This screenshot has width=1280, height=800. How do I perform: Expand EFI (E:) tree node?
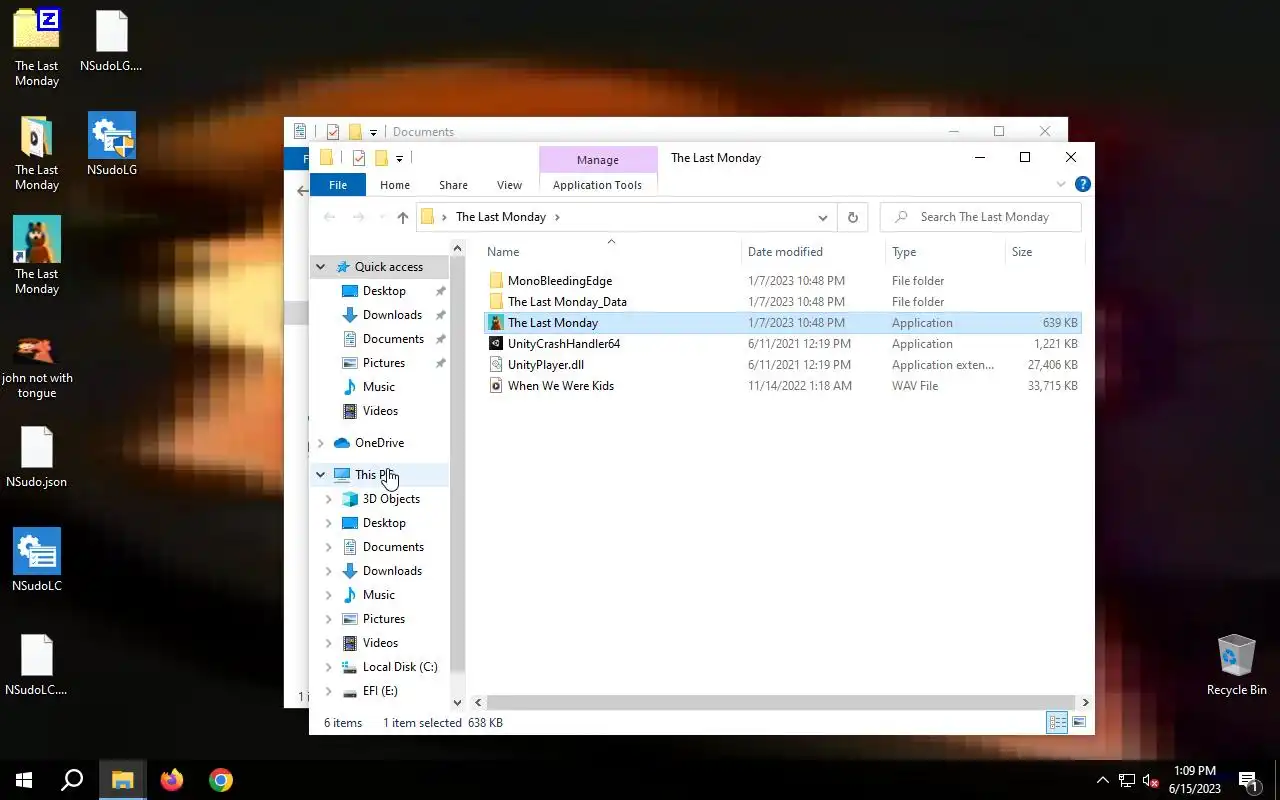328,691
